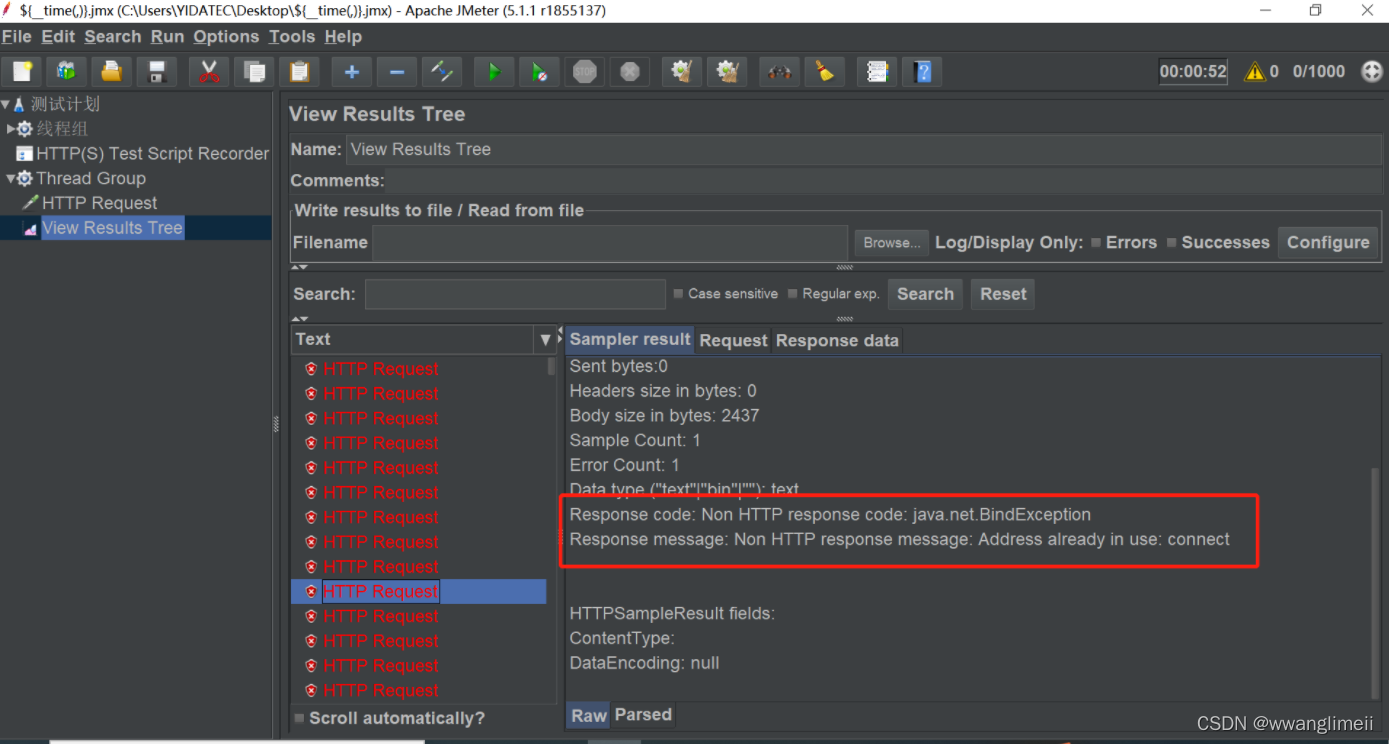1389x744 pixels.
Task: Stop the test with the Stop icon
Action: pos(585,71)
